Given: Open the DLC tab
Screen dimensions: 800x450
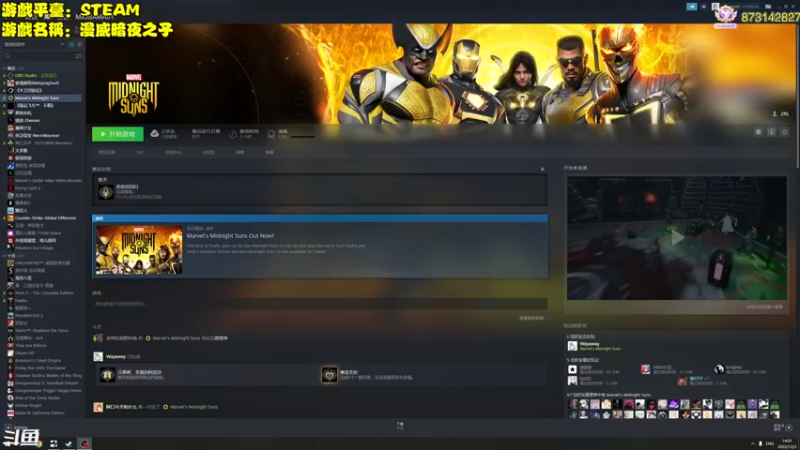Looking at the screenshot, I should pyautogui.click(x=140, y=152).
